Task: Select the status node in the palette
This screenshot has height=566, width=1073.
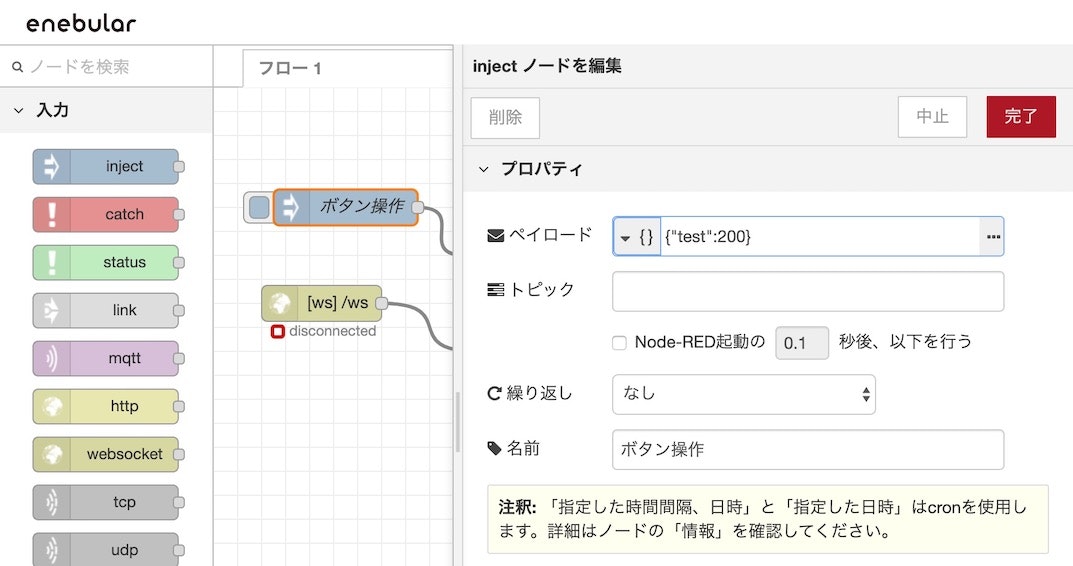Action: (105, 262)
